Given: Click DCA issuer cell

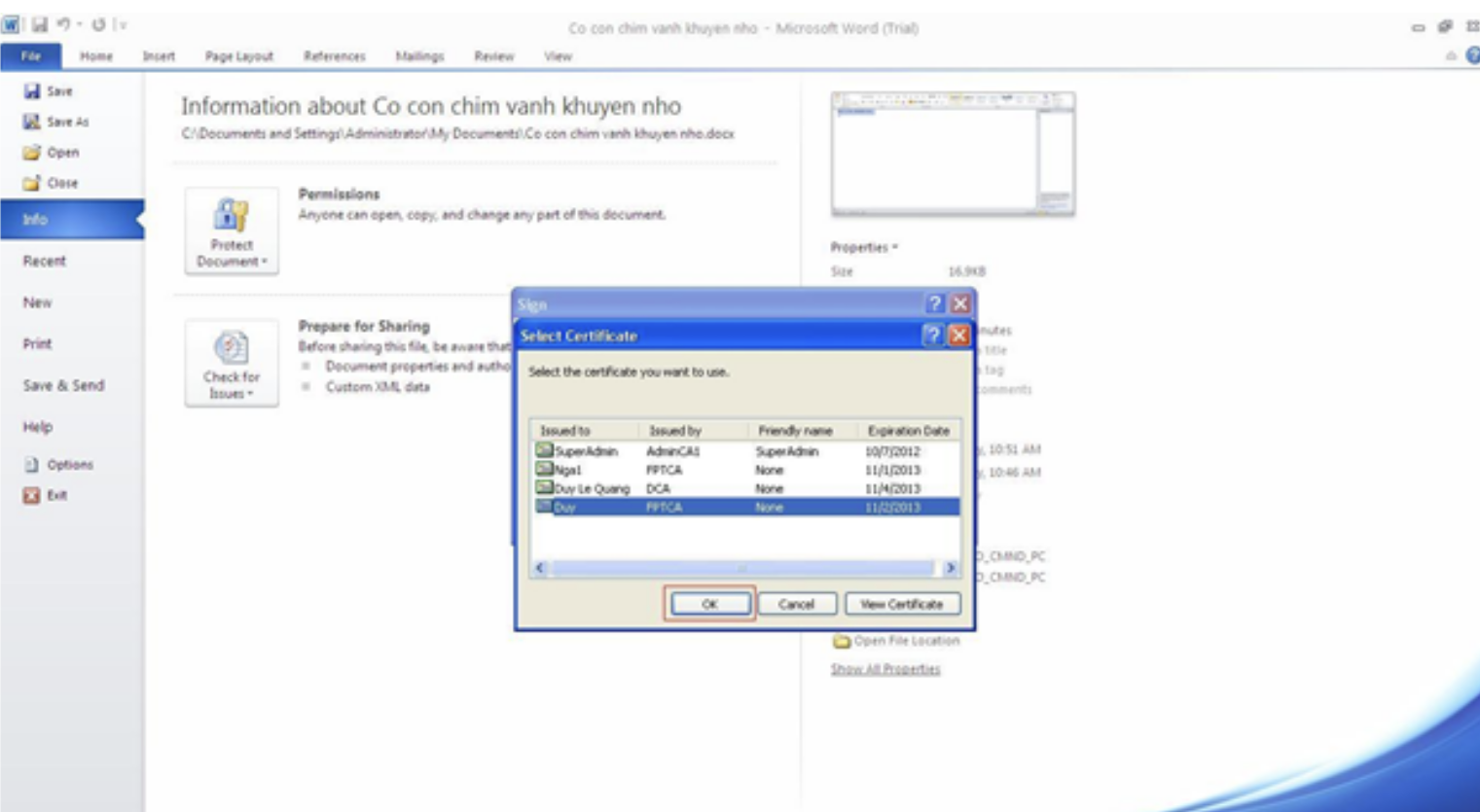Looking at the screenshot, I should (x=658, y=488).
